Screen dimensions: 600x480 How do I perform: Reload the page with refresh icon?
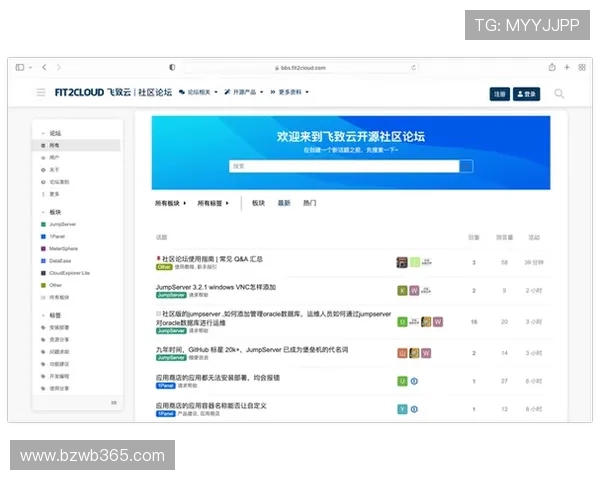413,68
